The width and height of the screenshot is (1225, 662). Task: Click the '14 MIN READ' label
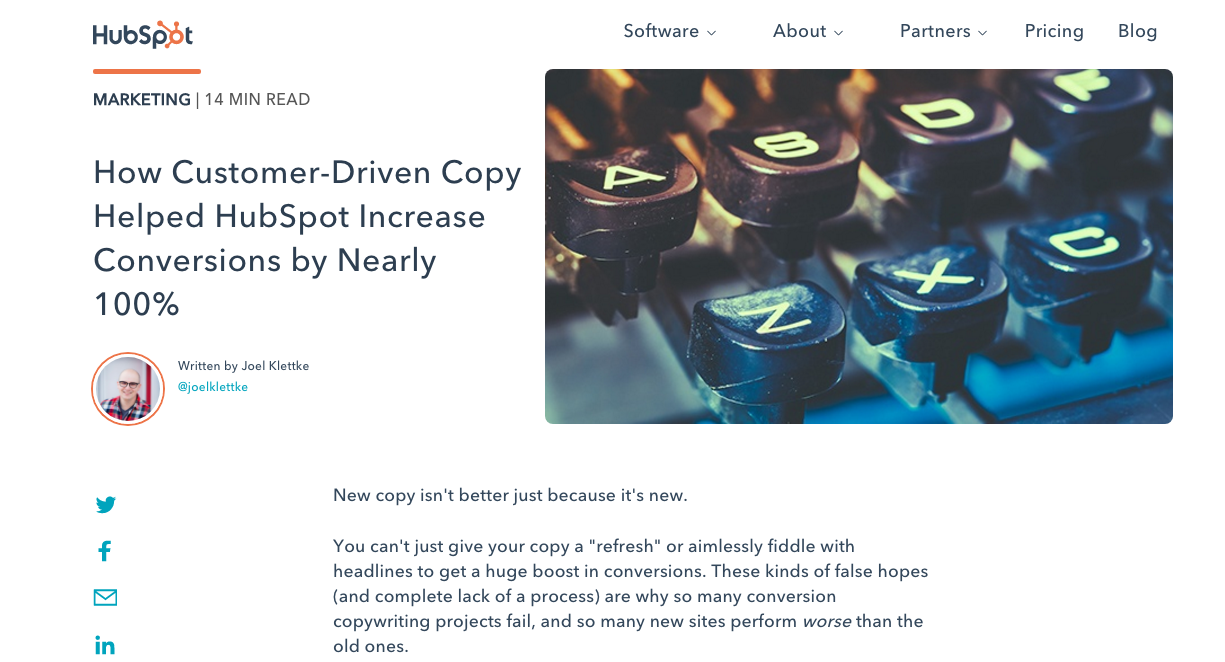257,100
